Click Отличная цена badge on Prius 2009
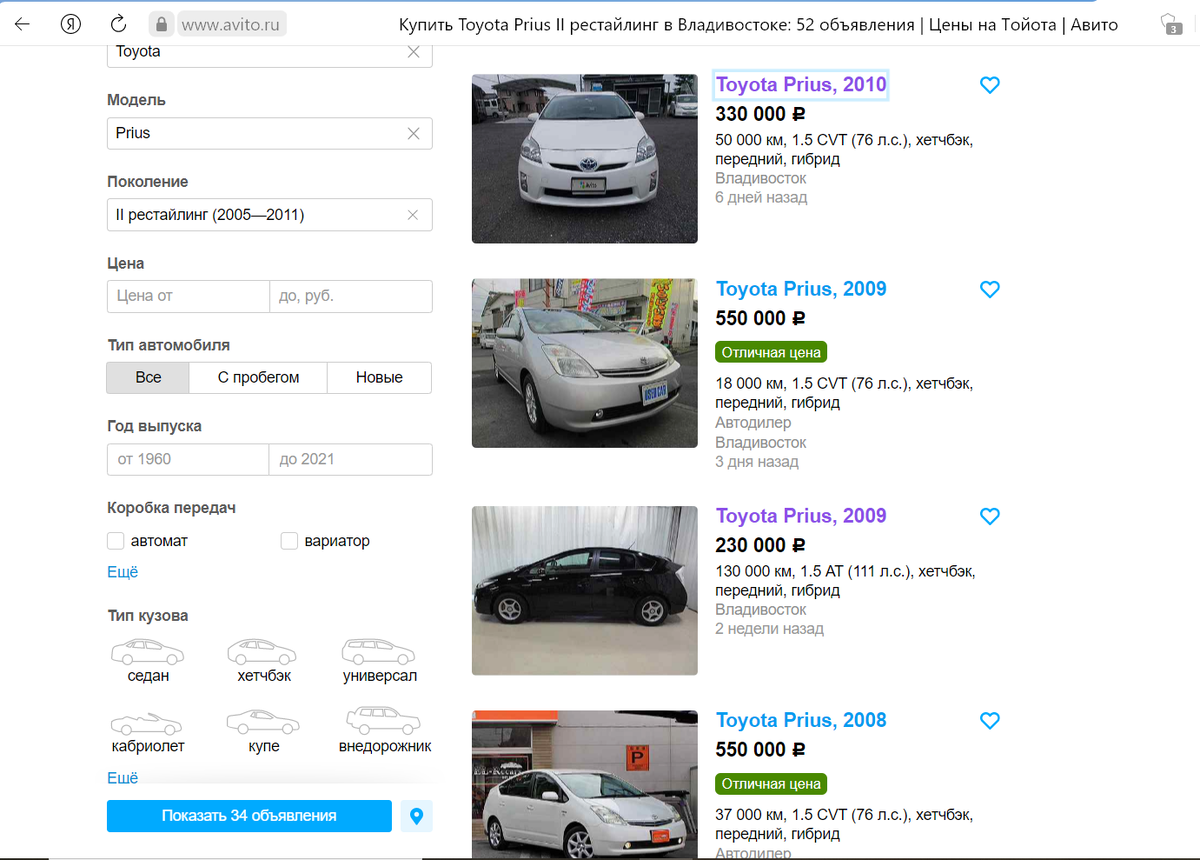Image resolution: width=1200 pixels, height=860 pixels. tap(771, 352)
